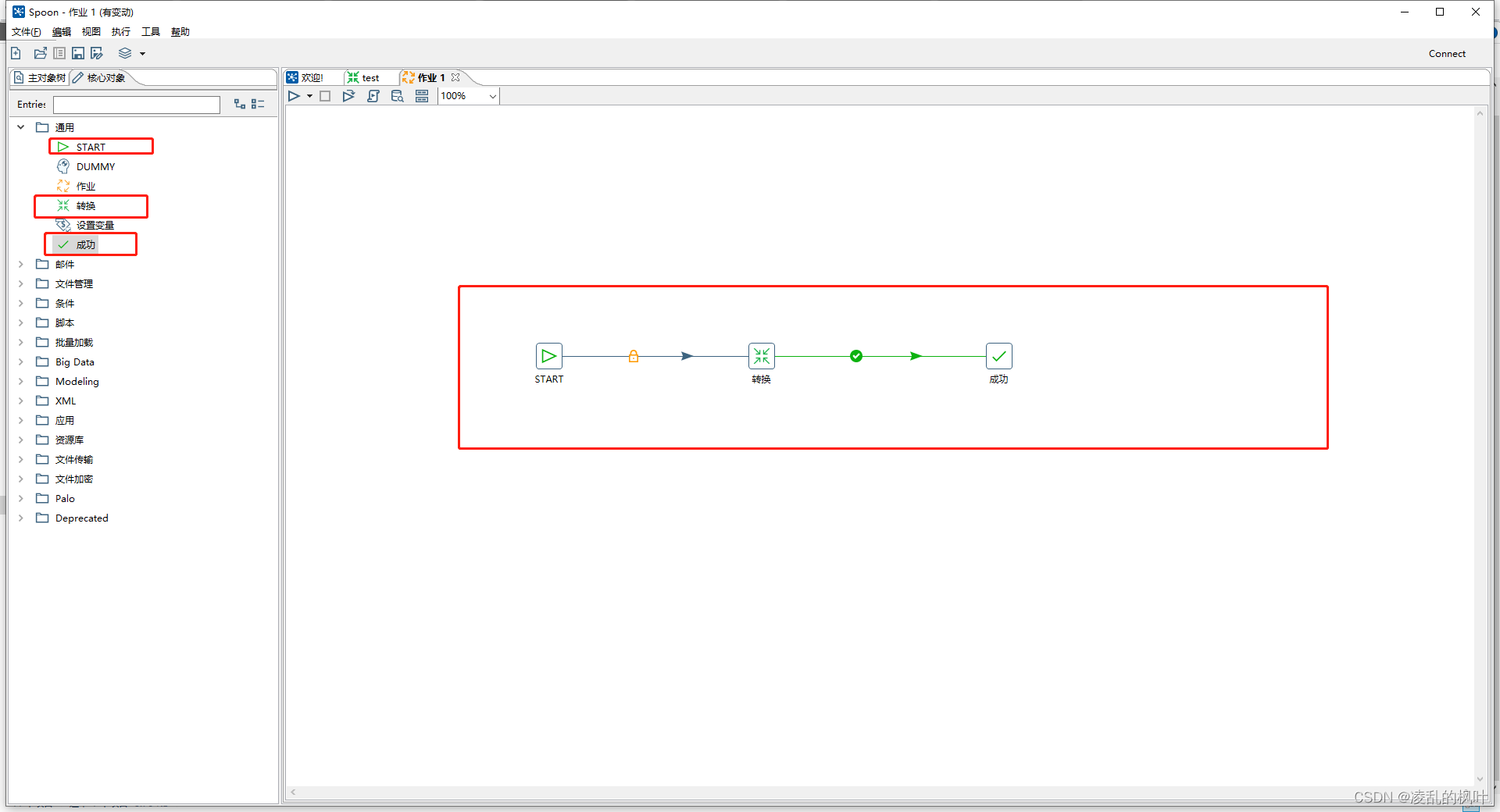Click the Connect button
This screenshot has height=812, width=1500.
pos(1447,54)
